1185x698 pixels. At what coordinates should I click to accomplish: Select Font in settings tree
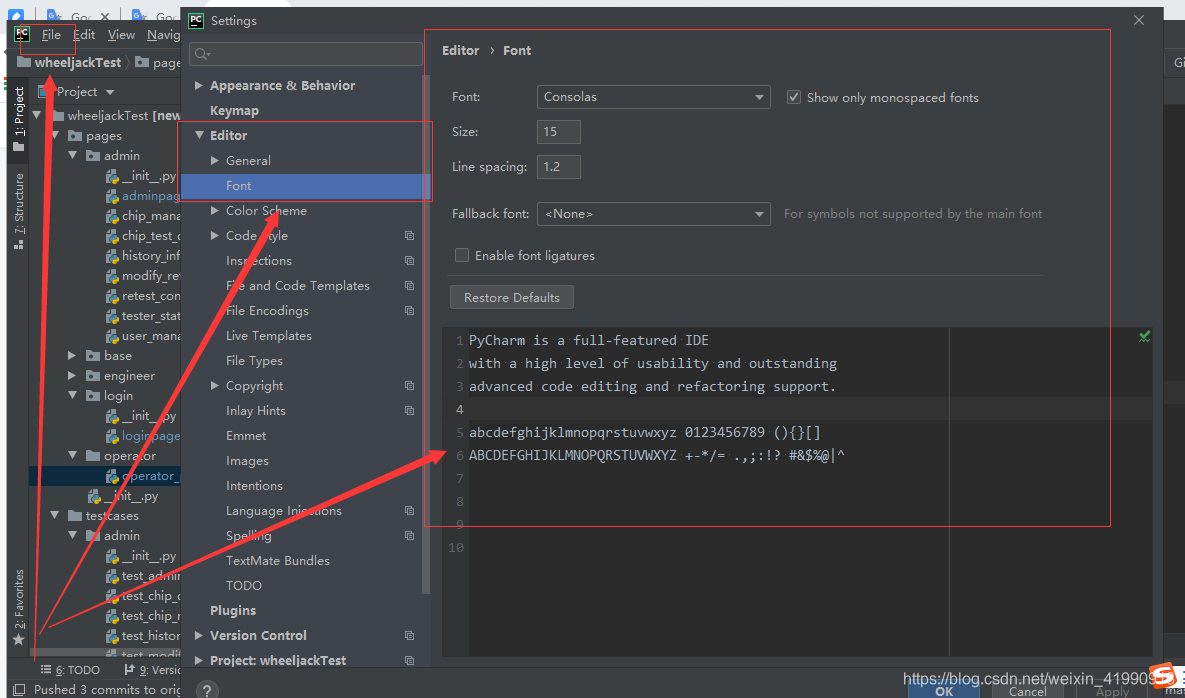point(306,186)
